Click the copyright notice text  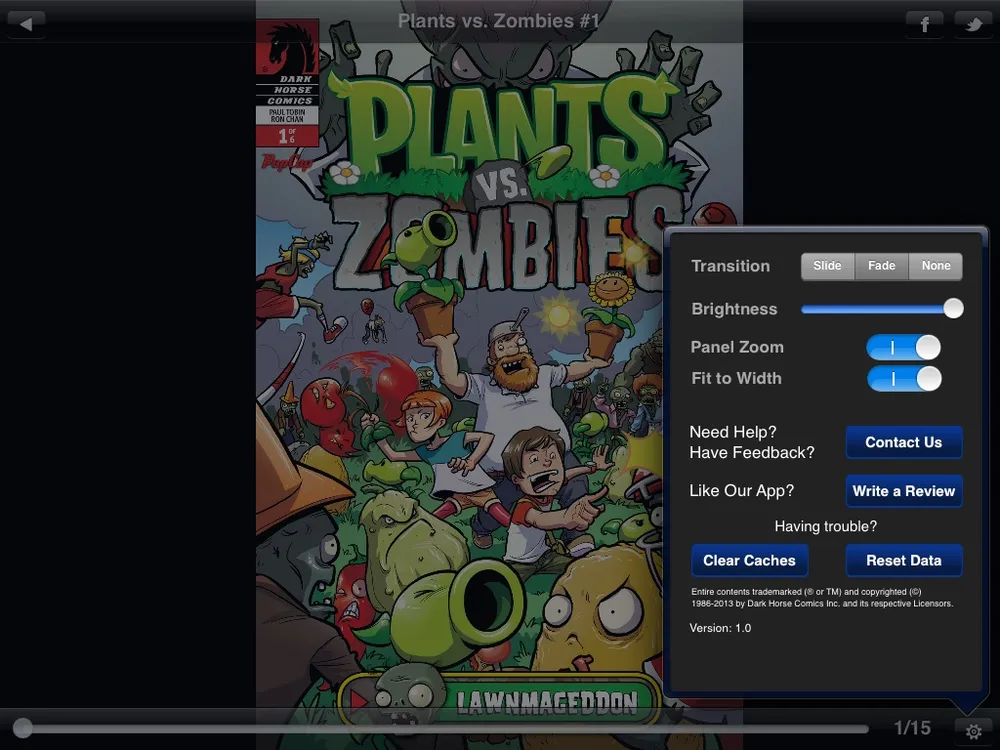point(822,598)
